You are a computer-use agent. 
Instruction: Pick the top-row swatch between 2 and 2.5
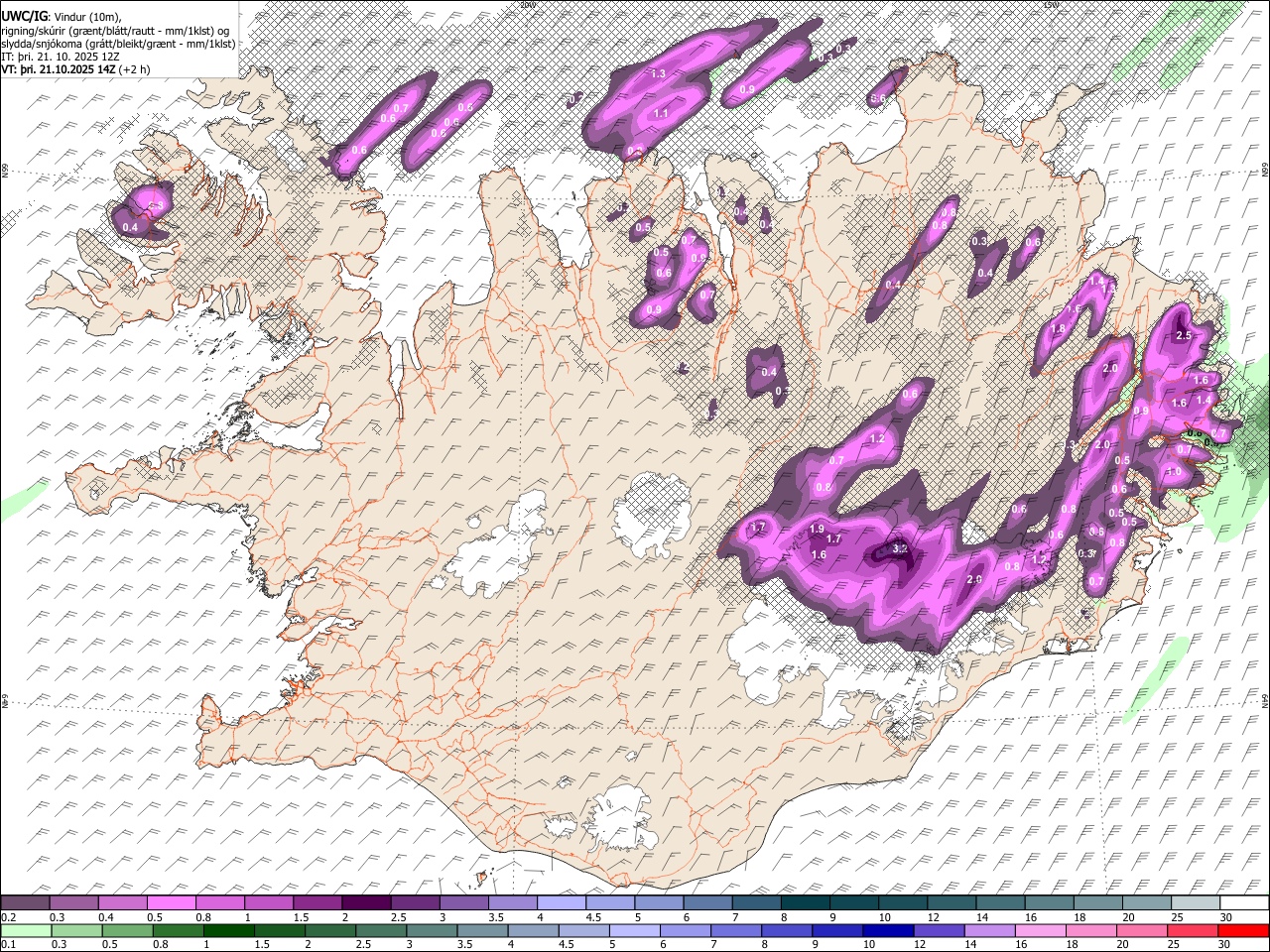(x=366, y=903)
